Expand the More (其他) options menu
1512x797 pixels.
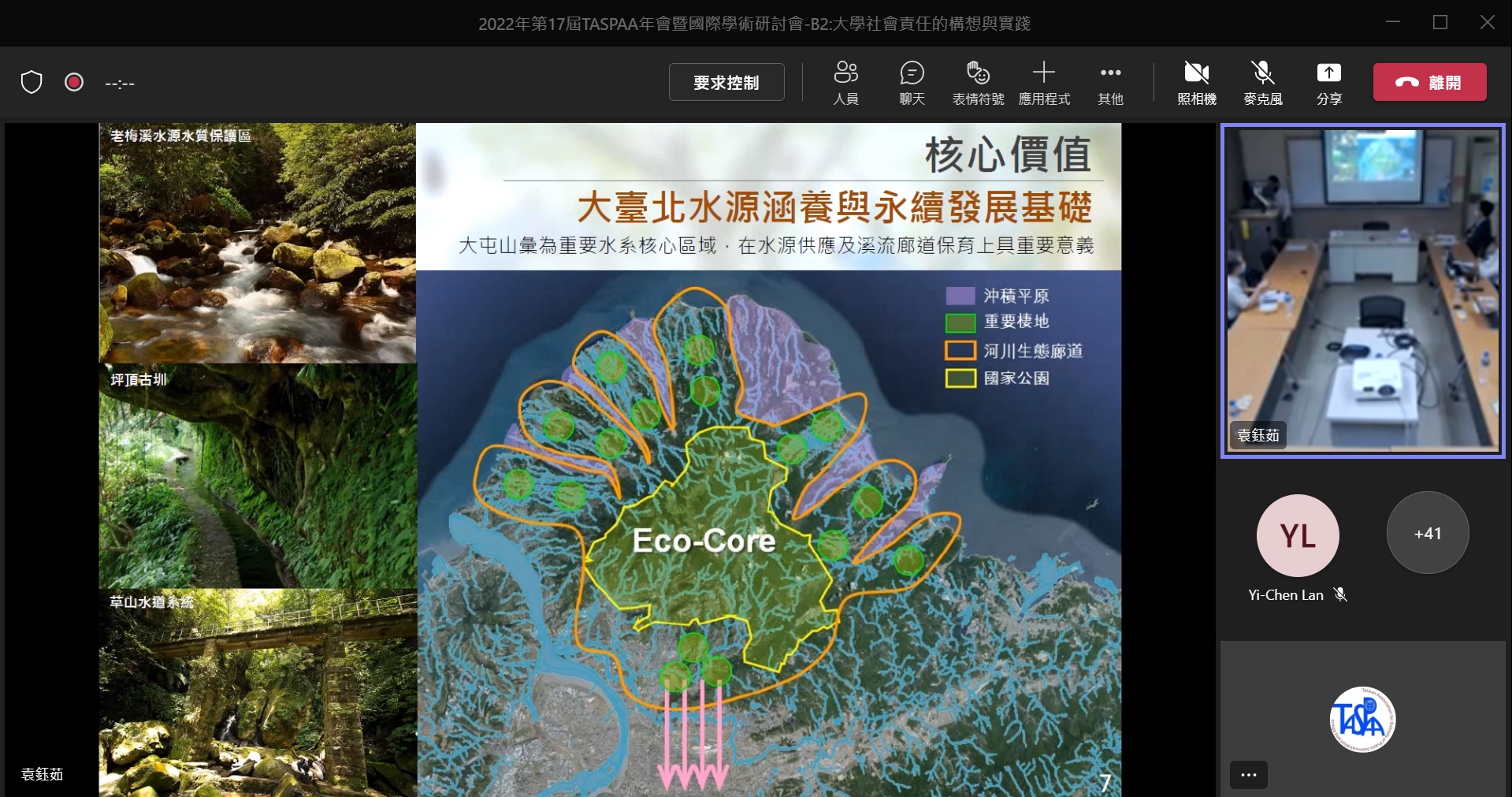[x=1110, y=82]
